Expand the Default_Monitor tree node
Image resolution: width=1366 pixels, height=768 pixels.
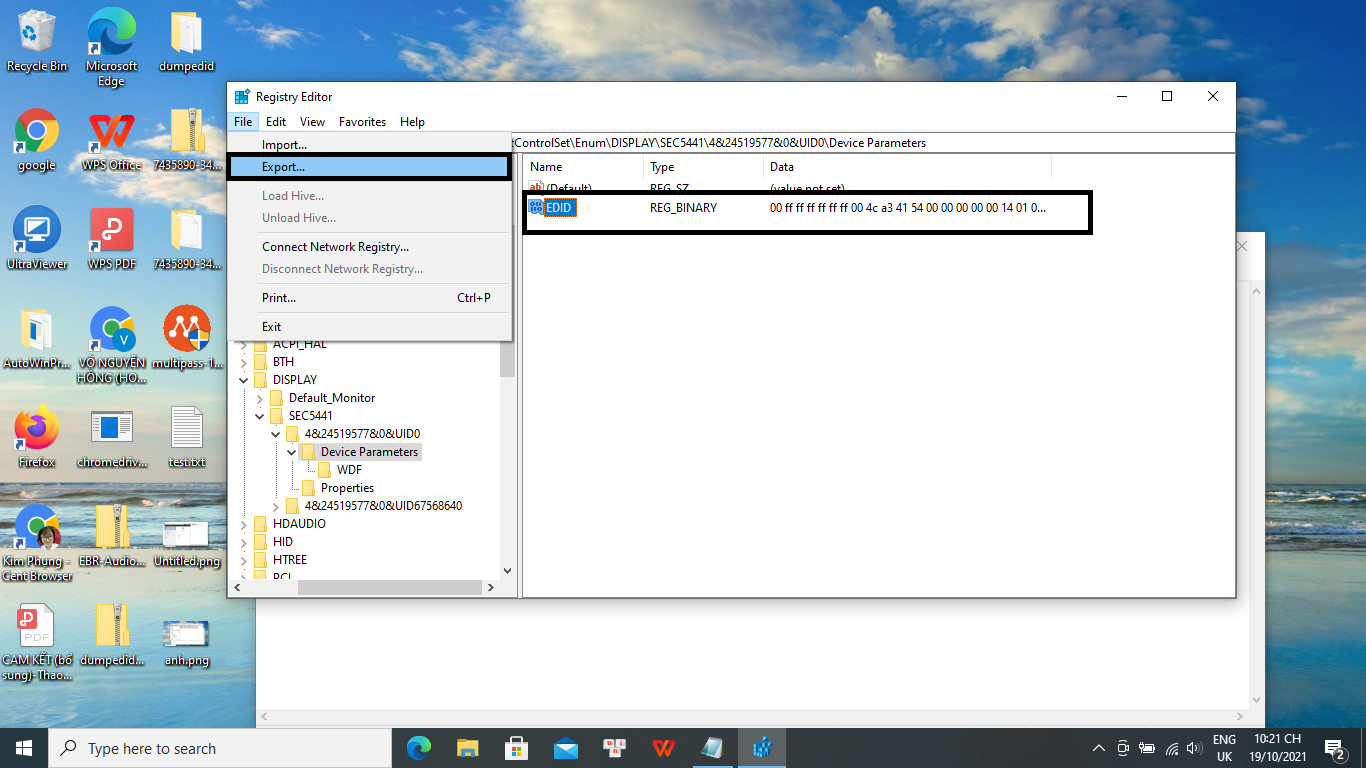[261, 398]
